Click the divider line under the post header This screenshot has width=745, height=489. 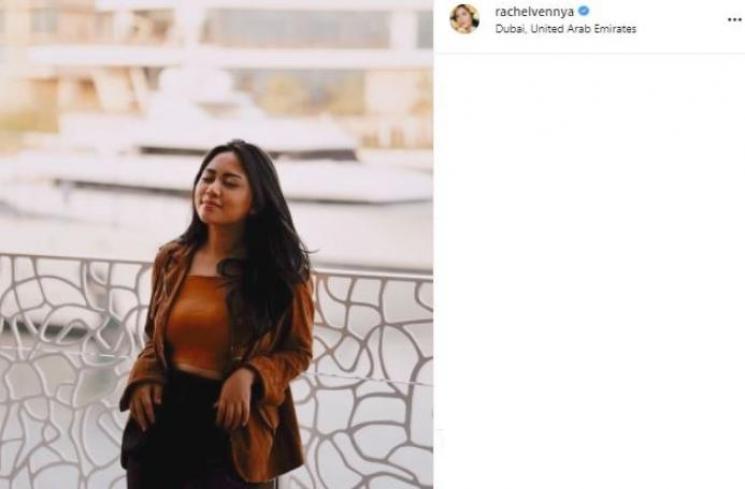click(x=589, y=54)
